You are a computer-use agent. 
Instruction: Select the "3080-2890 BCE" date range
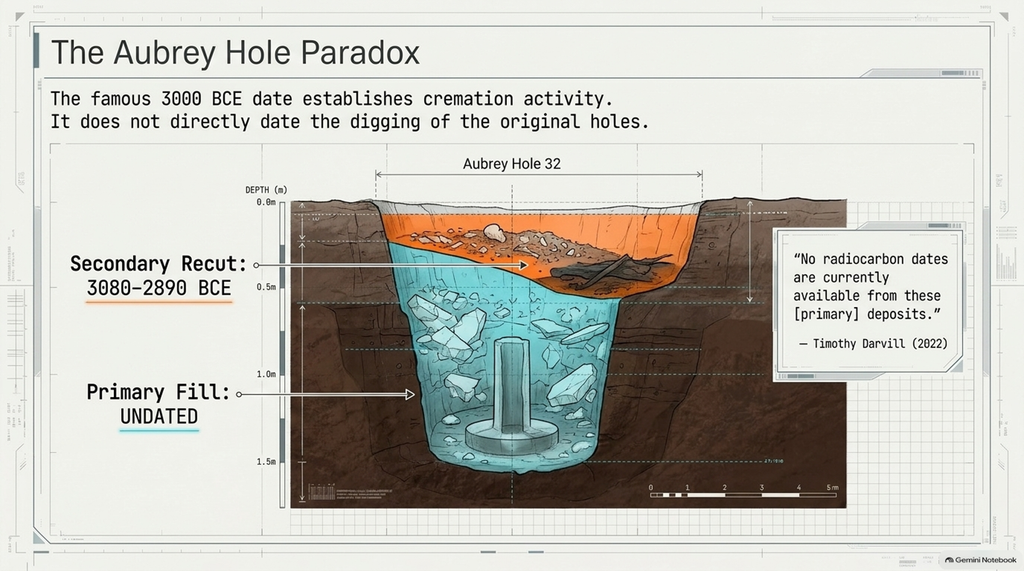159,288
